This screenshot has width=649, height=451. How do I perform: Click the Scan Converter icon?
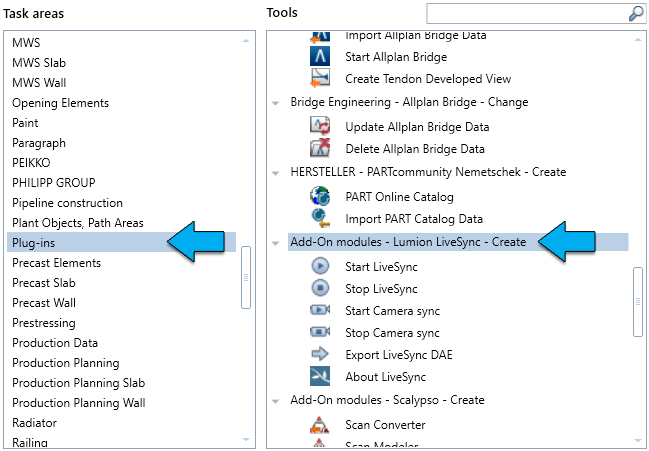coord(320,424)
